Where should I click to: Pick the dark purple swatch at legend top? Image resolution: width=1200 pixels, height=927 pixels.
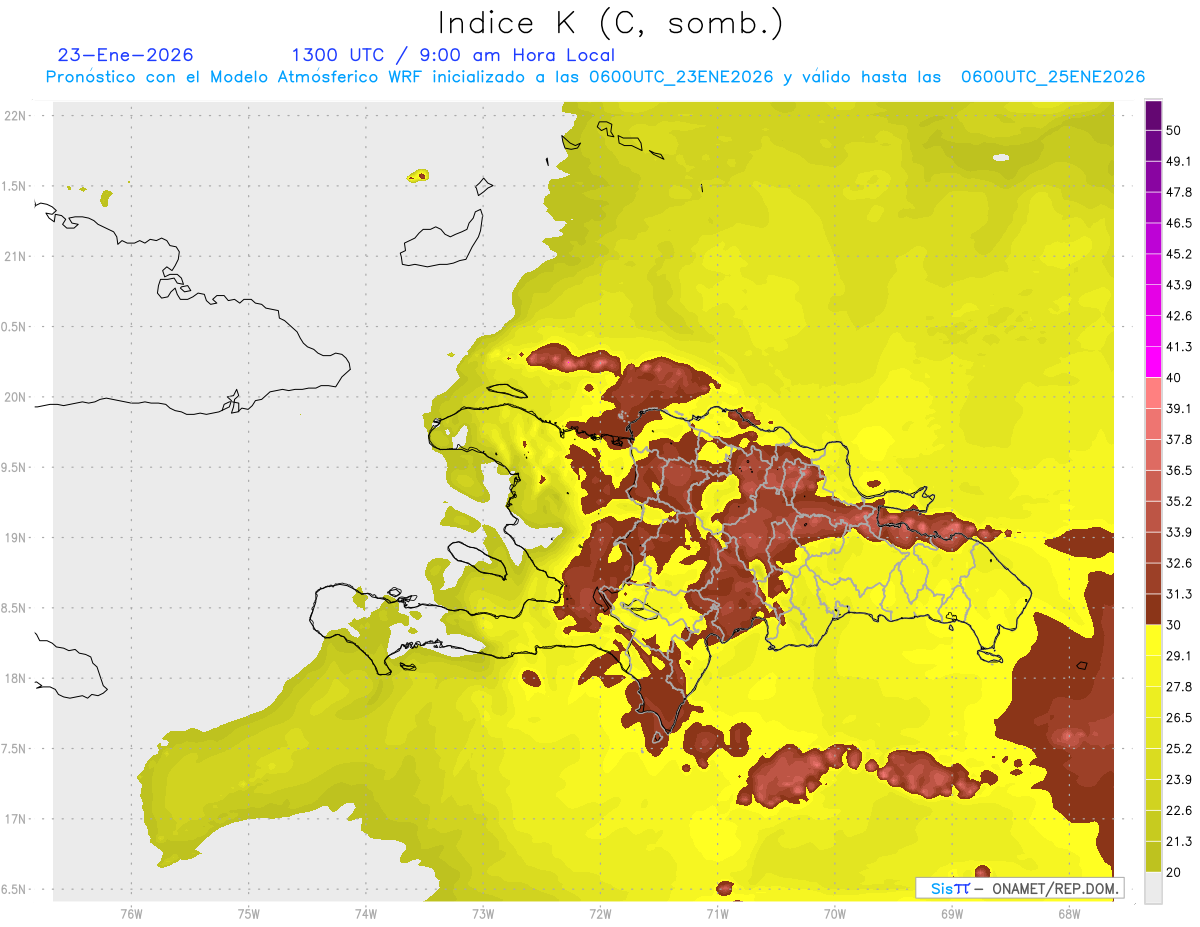(1154, 117)
